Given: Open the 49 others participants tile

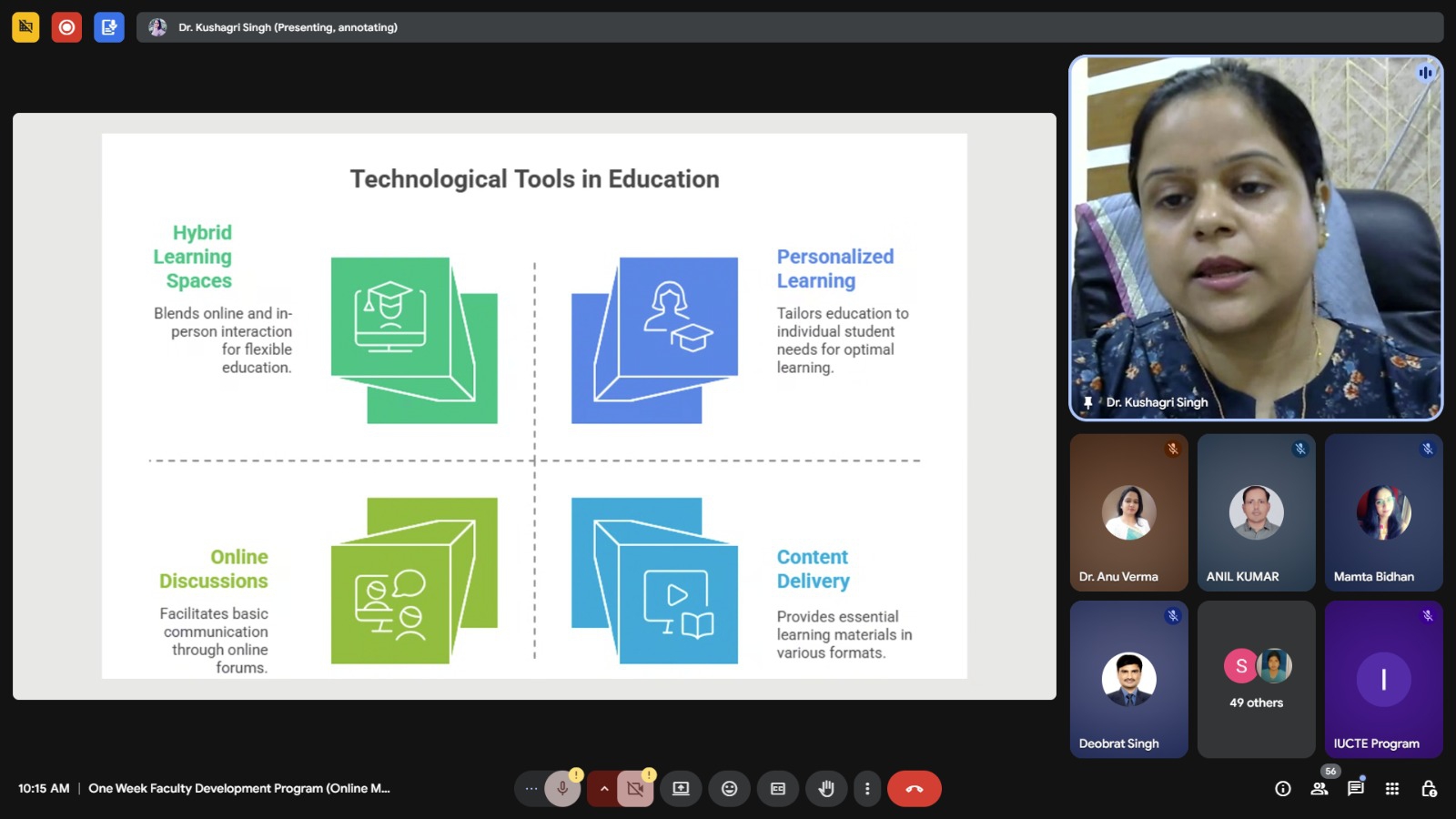Looking at the screenshot, I should pos(1256,679).
